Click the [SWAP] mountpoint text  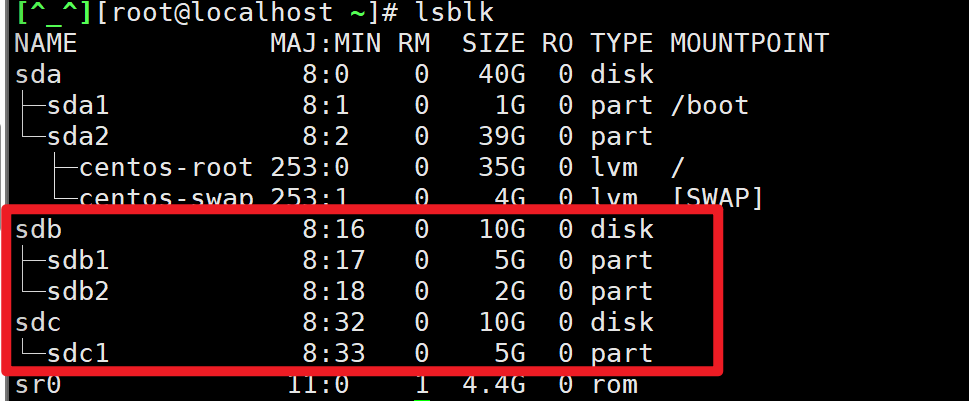[716, 198]
